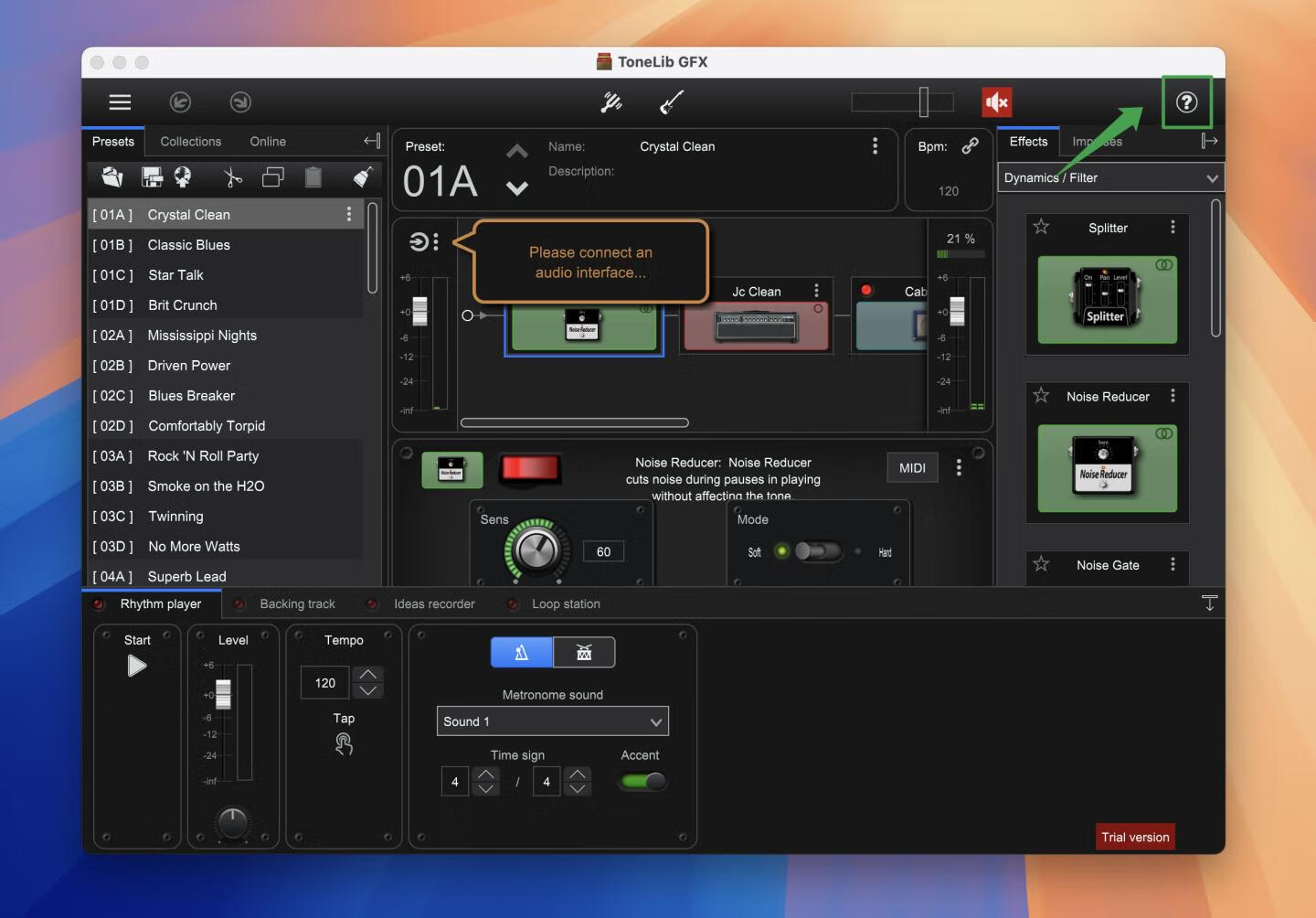This screenshot has width=1316, height=918.
Task: Decrease time signature numerator
Action: click(x=486, y=789)
